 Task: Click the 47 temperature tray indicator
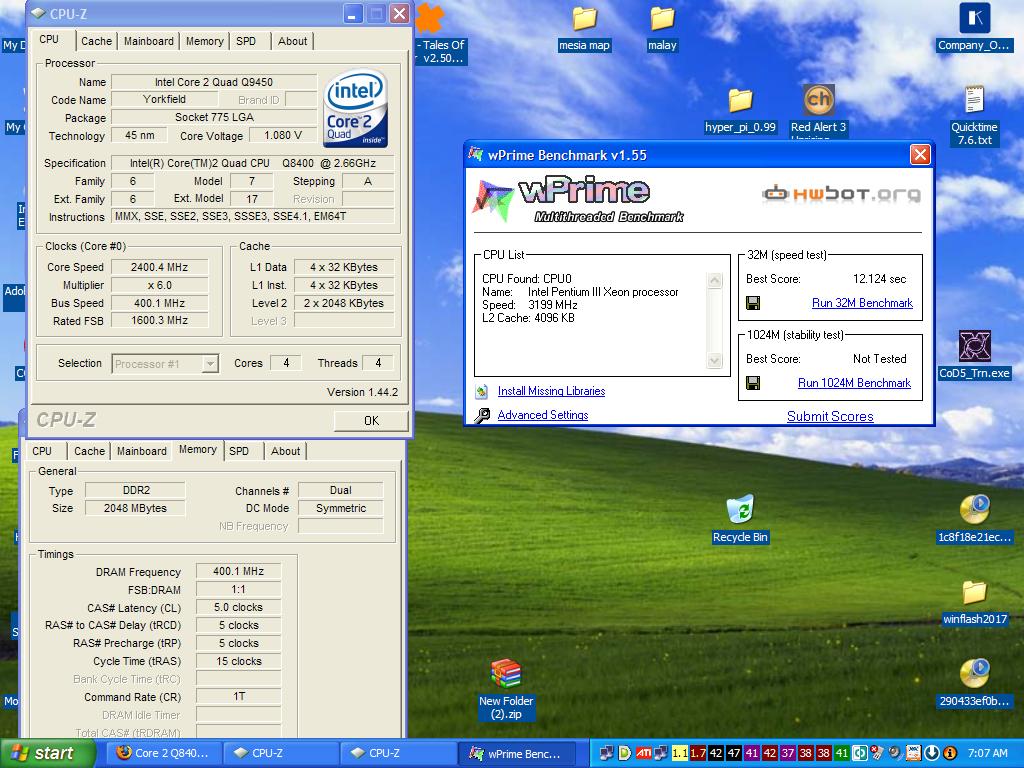[x=734, y=753]
